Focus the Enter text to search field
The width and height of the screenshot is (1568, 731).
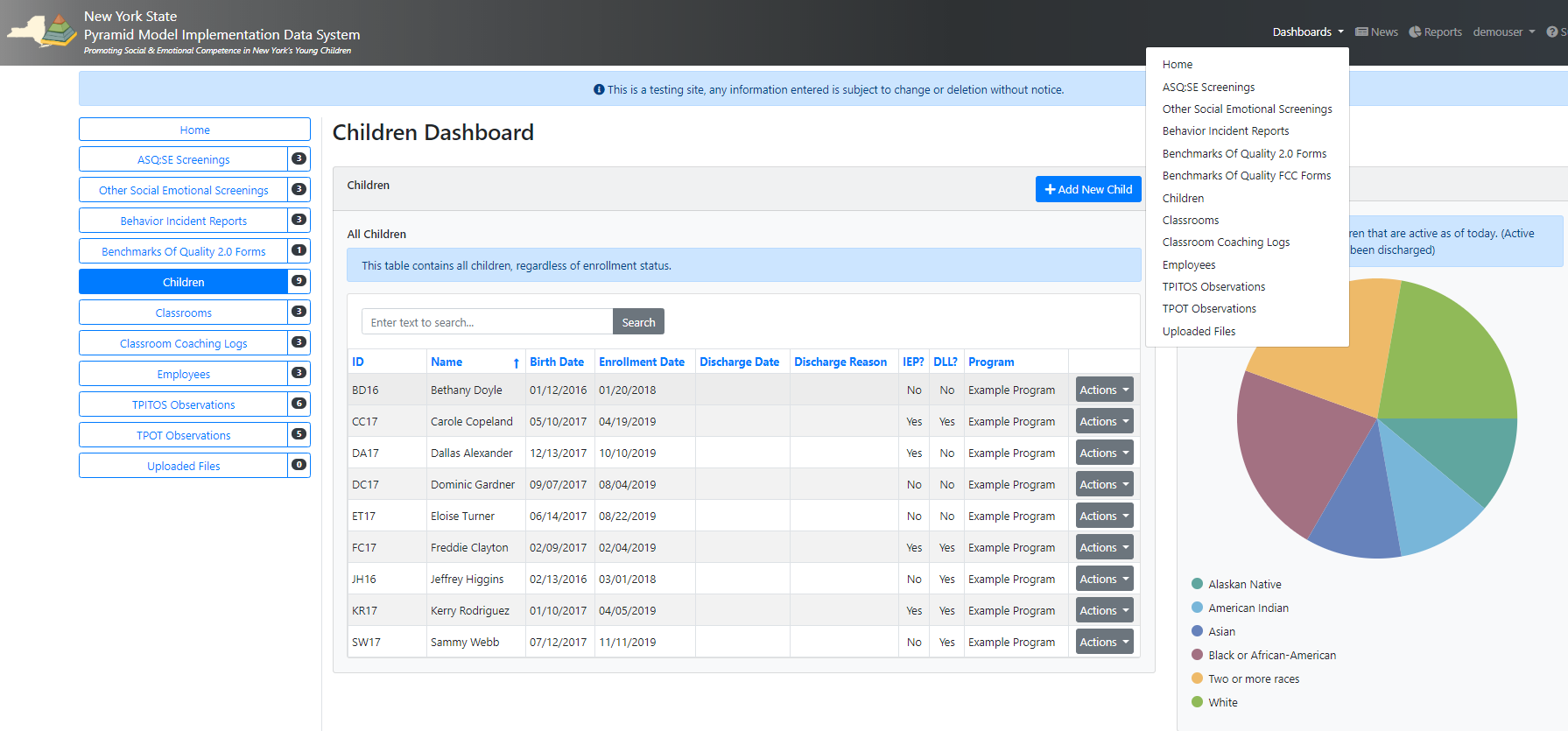(487, 322)
